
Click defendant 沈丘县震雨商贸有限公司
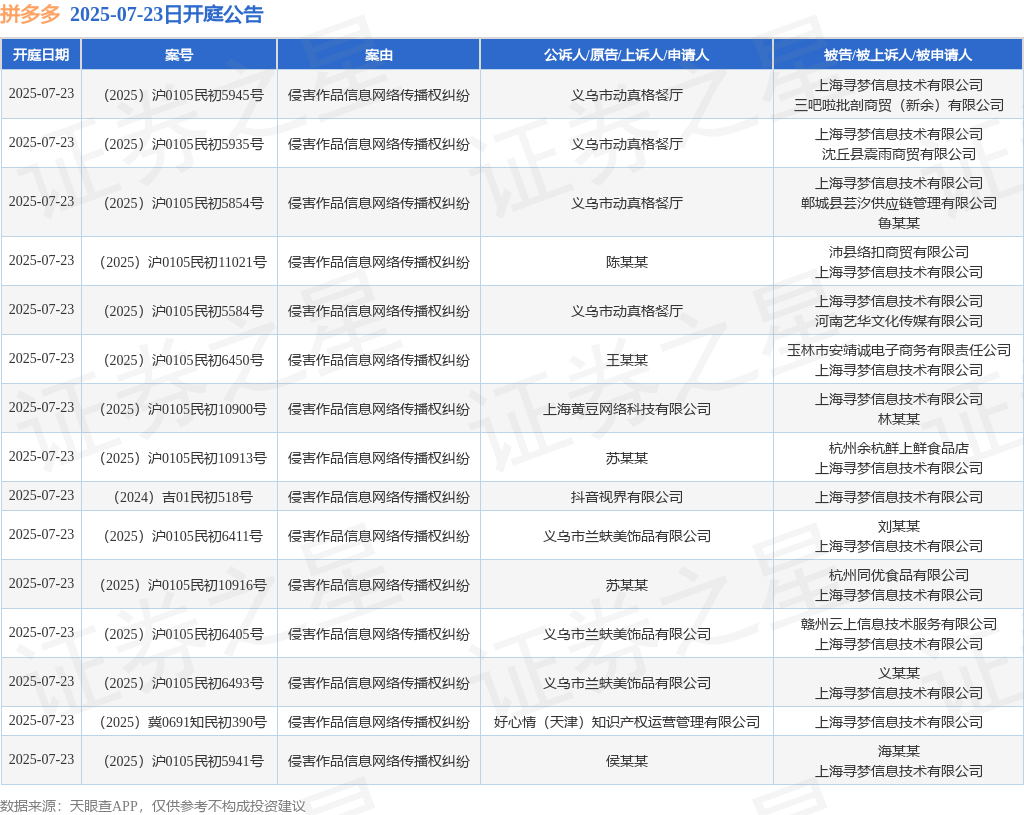[899, 154]
